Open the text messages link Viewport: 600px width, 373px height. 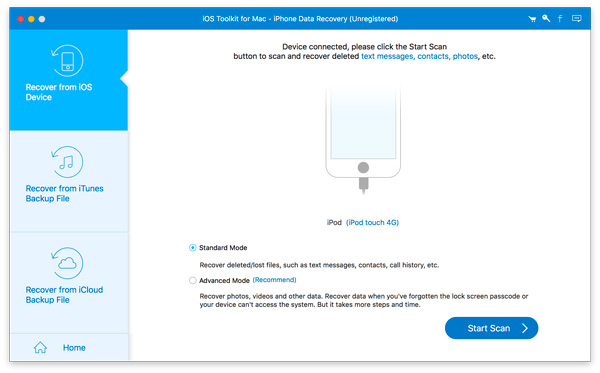(387, 56)
